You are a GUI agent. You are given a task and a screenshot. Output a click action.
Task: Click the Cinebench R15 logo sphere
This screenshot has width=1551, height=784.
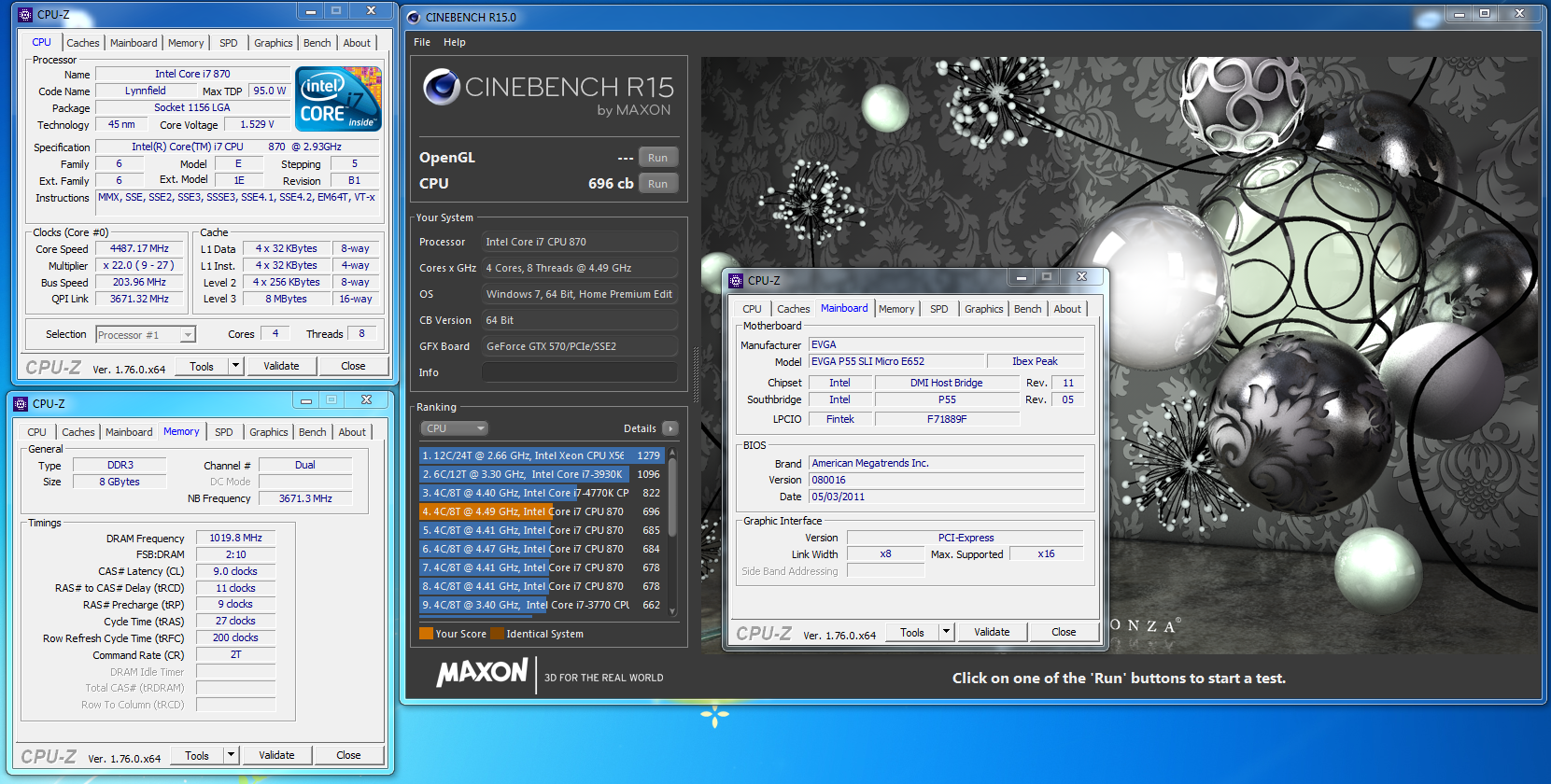click(x=441, y=88)
